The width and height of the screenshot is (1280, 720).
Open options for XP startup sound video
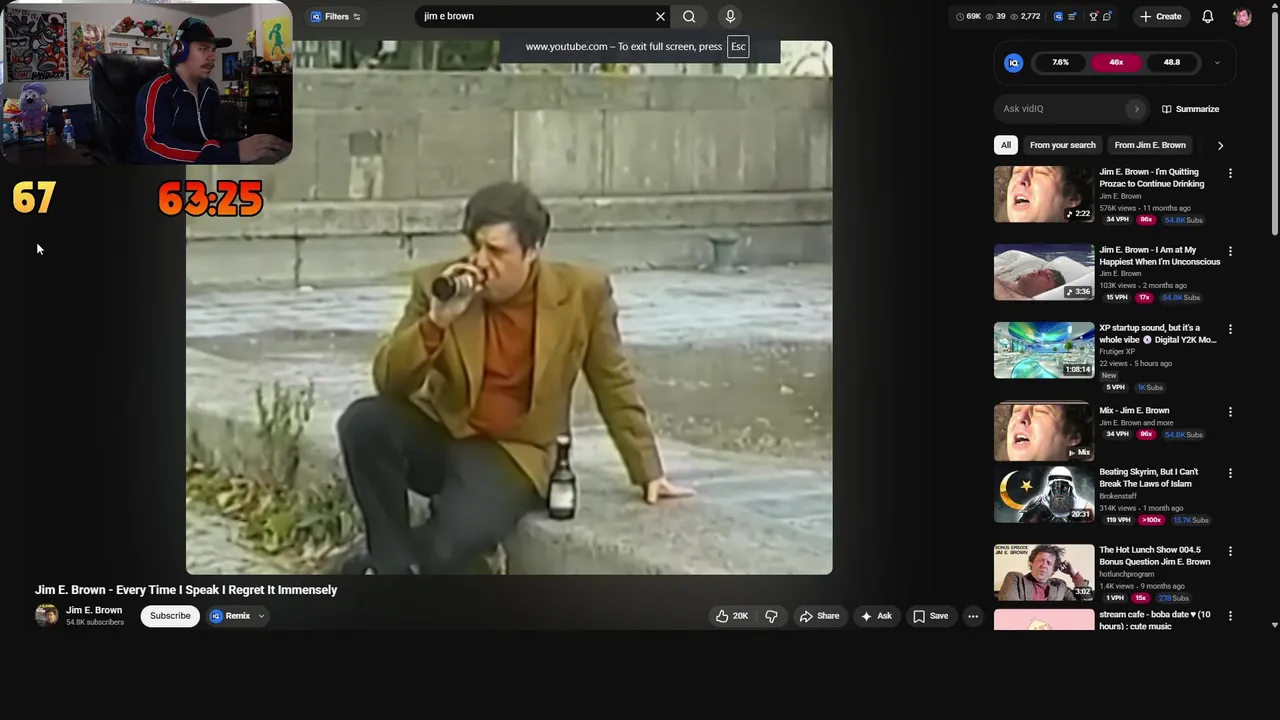point(1230,329)
